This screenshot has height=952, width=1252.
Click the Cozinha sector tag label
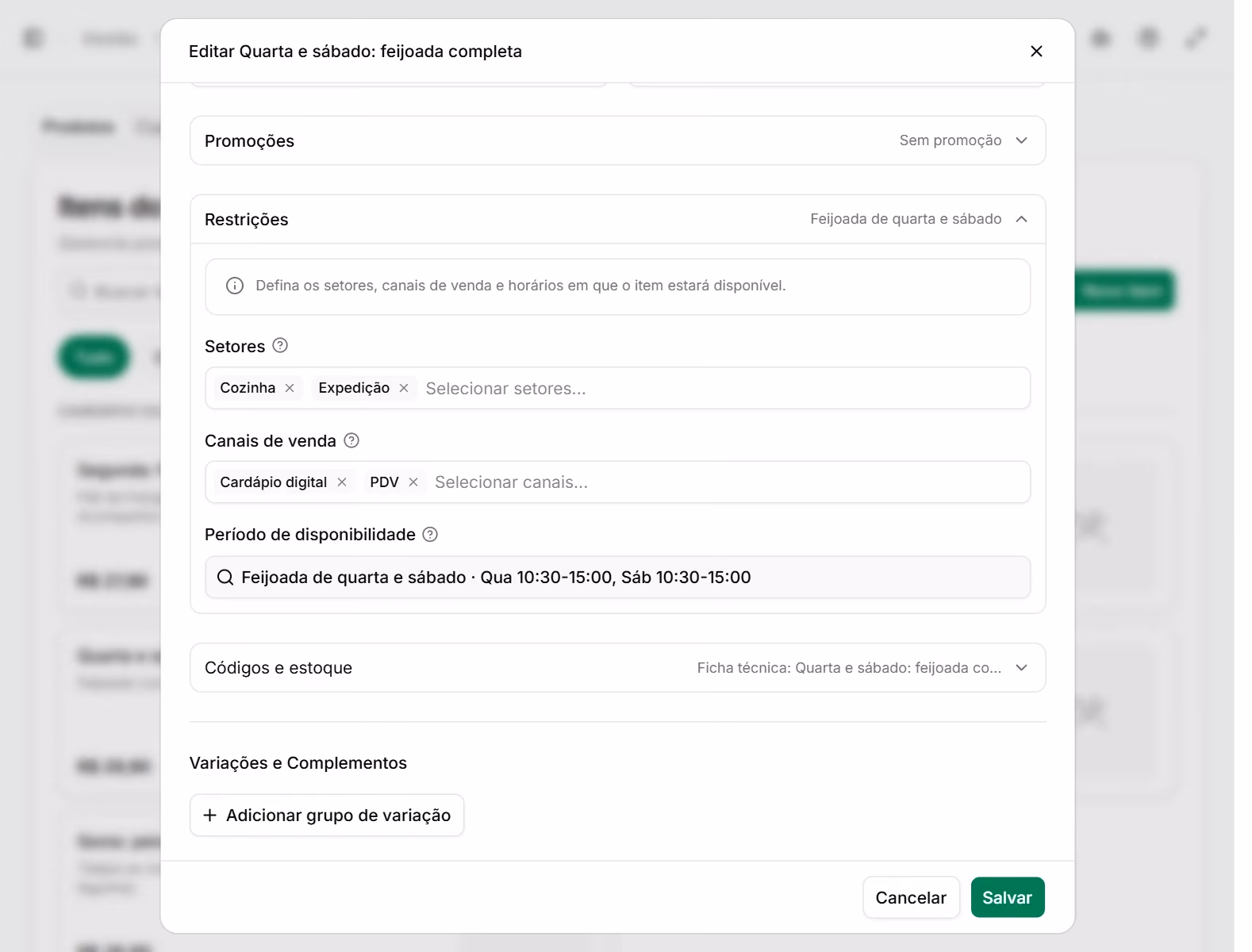point(248,388)
